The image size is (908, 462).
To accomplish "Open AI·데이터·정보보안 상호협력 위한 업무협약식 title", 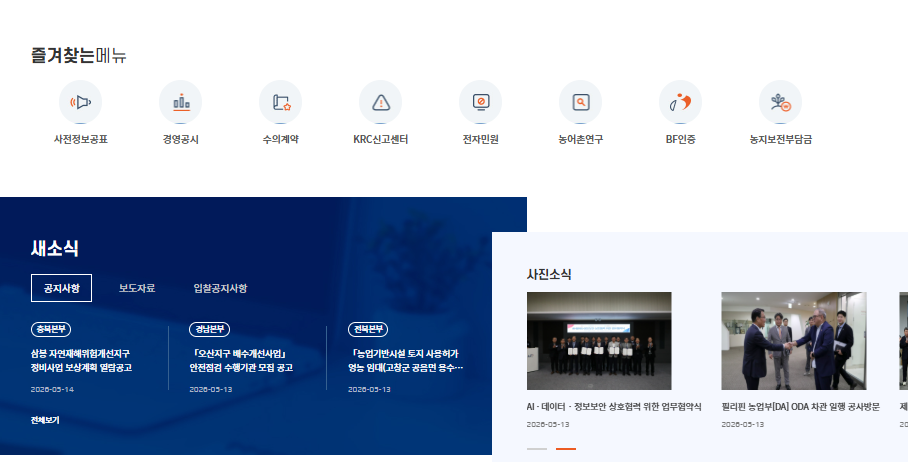I will [x=614, y=407].
